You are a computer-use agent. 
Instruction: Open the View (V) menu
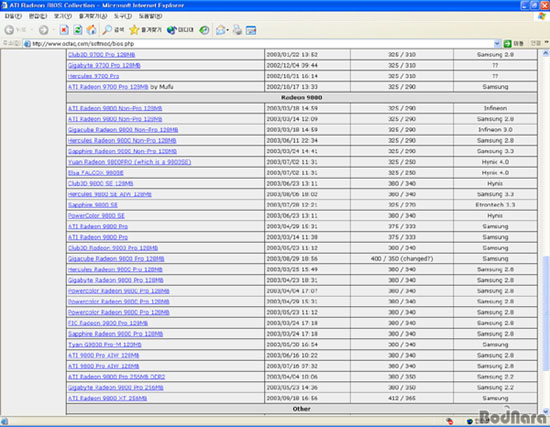(62, 16)
